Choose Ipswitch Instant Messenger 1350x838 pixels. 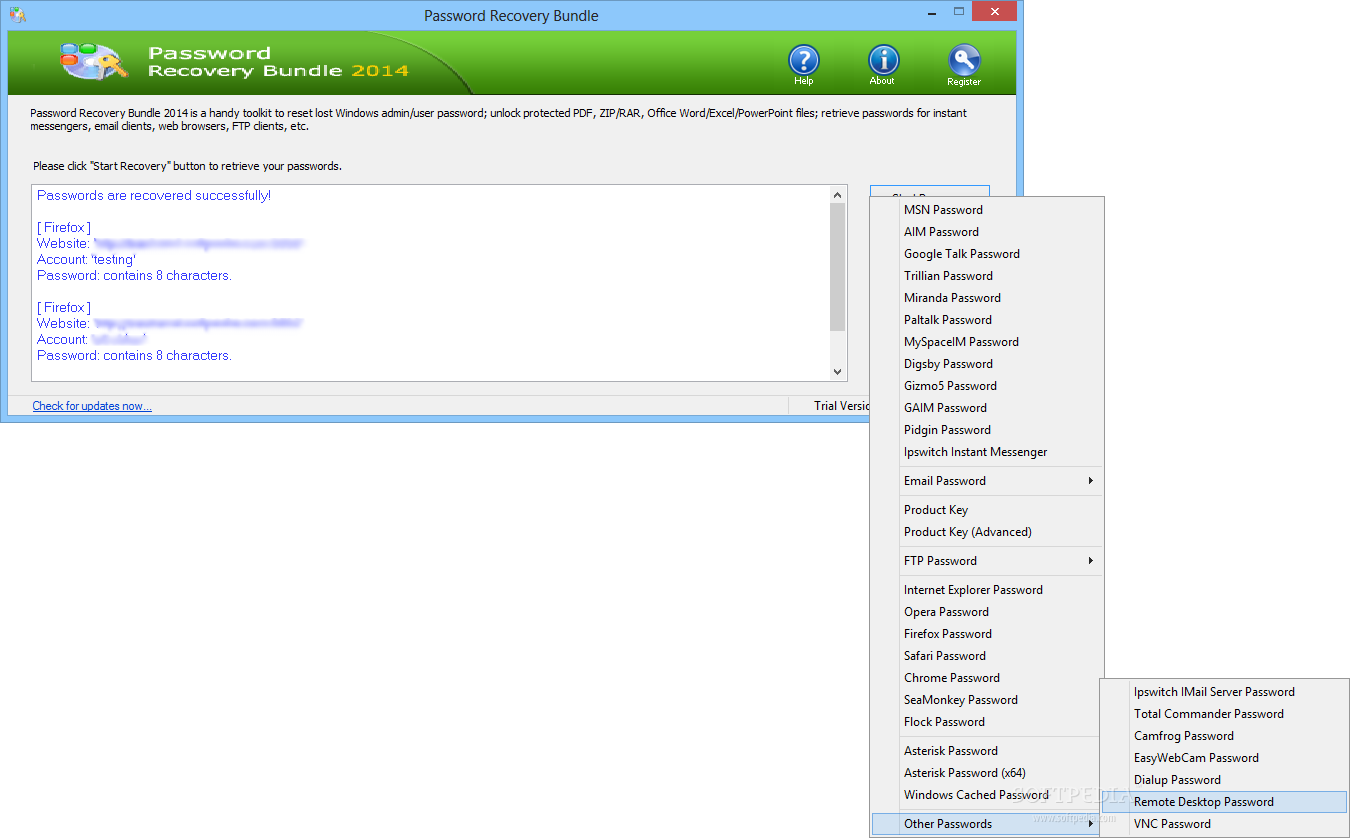coord(988,452)
